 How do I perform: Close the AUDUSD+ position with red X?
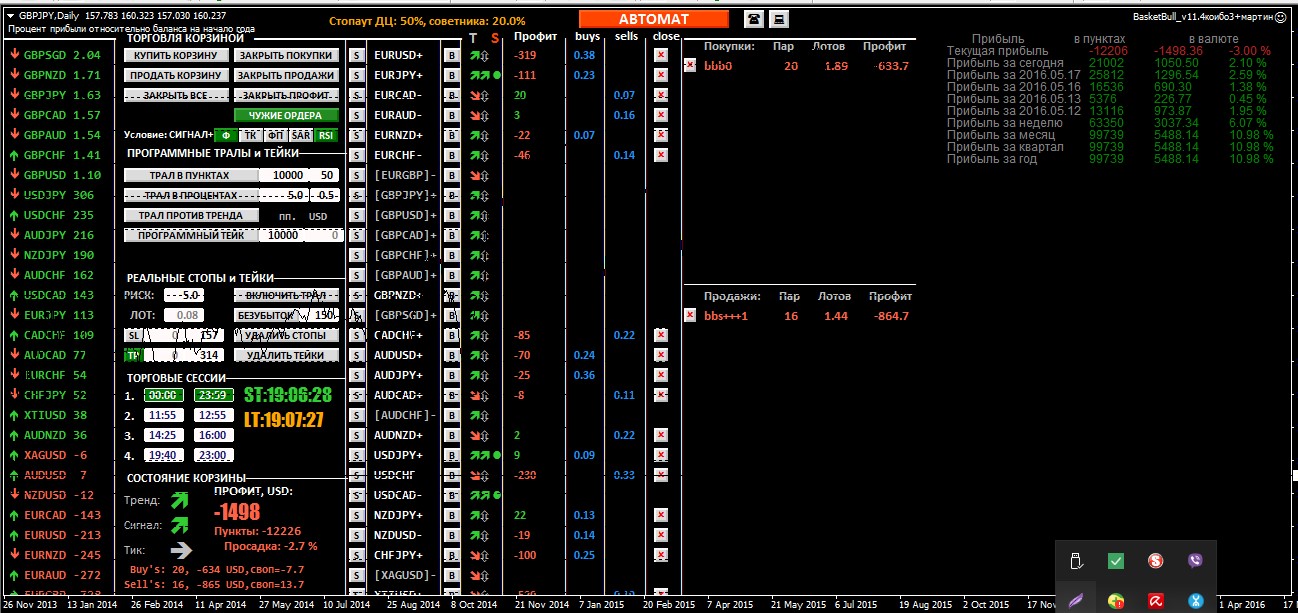660,356
